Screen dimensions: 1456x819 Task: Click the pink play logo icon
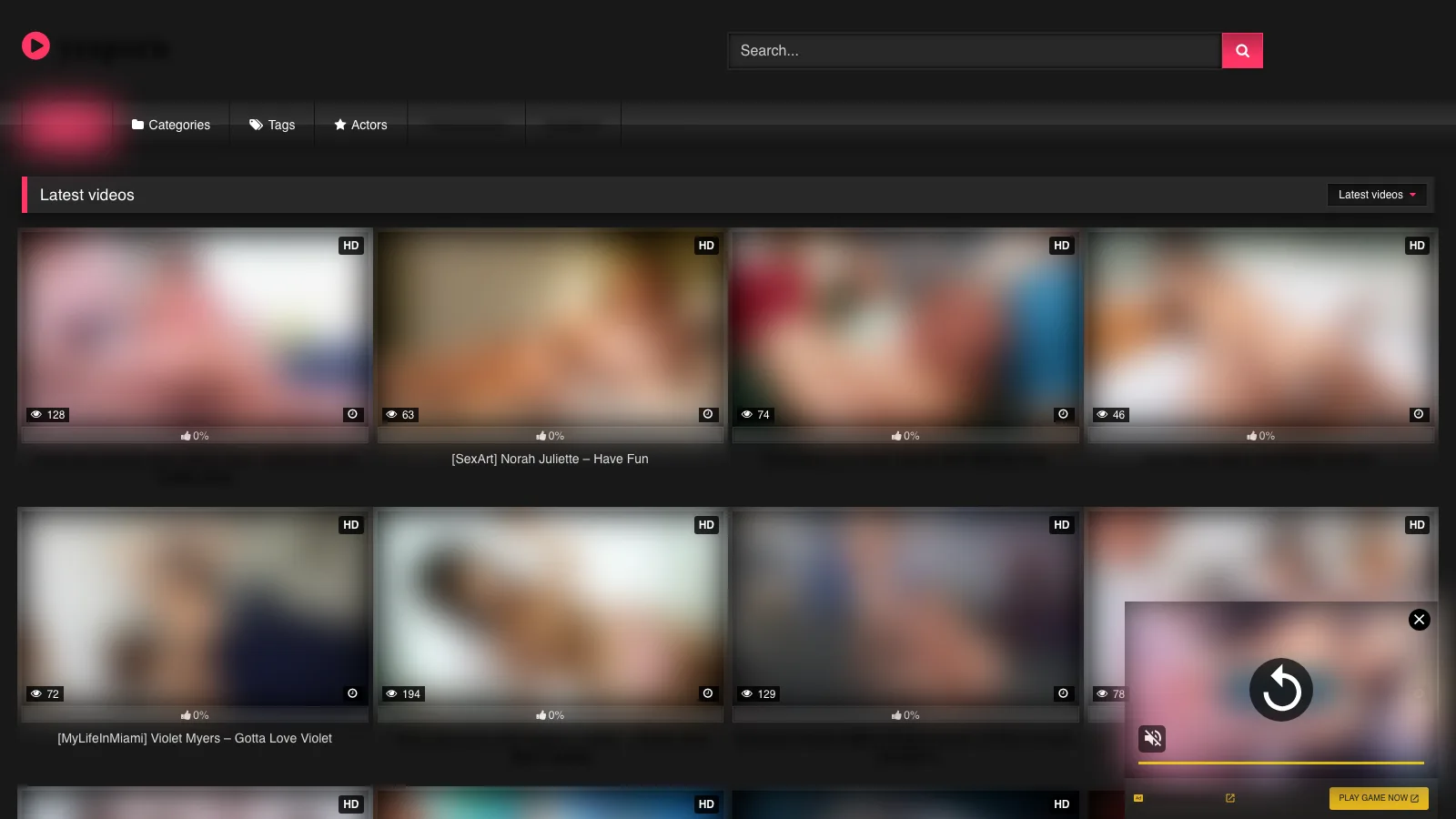35,45
